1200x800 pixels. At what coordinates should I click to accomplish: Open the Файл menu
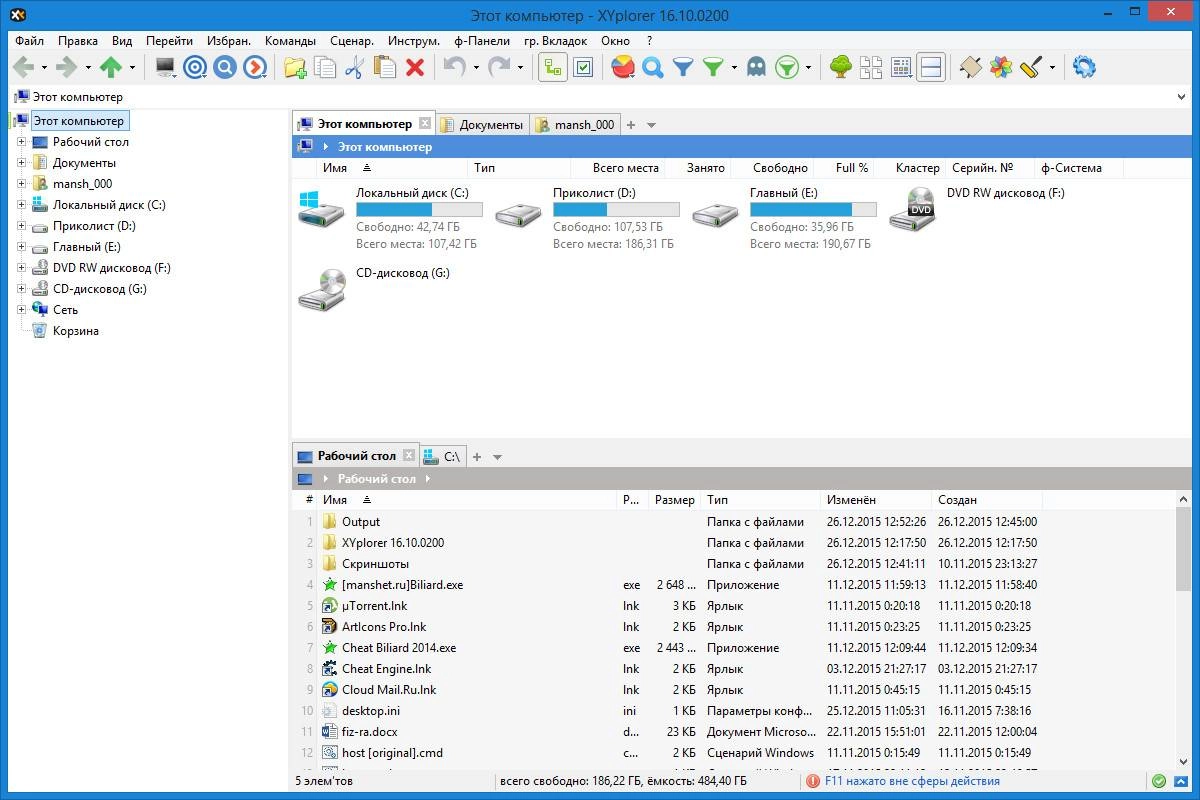(x=29, y=41)
